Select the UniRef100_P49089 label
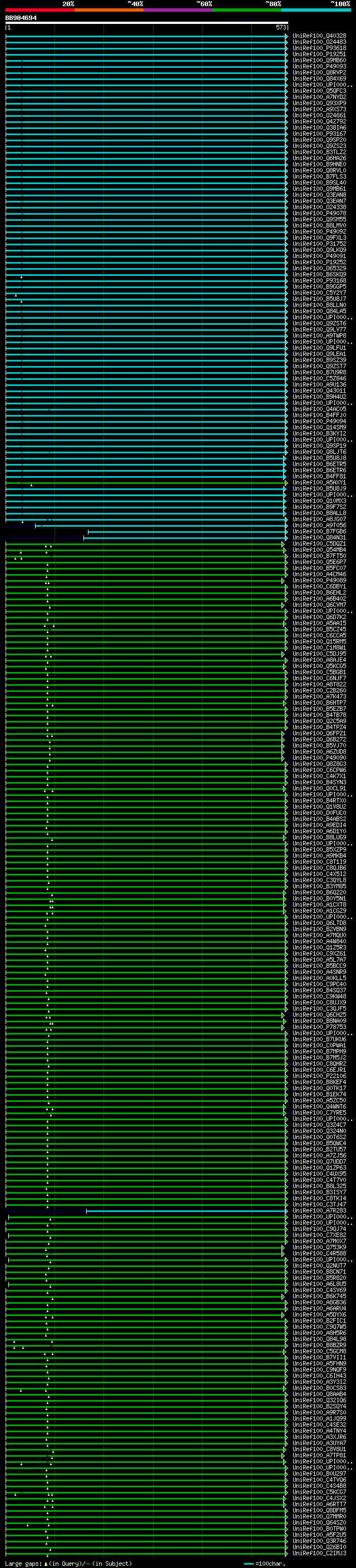The width and height of the screenshot is (356, 1568). coord(319,580)
